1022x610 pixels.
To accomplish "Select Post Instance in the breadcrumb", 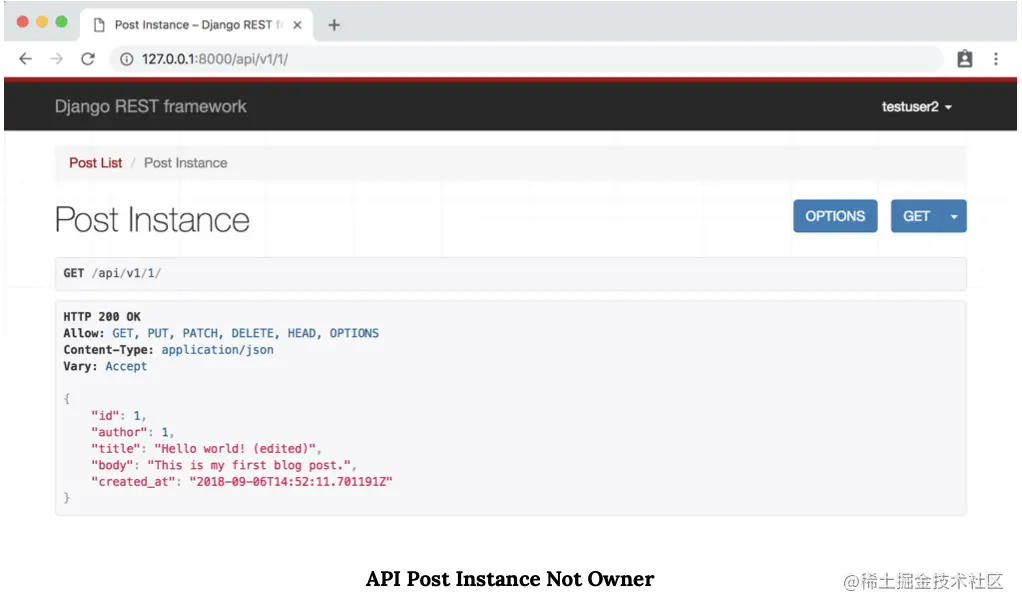I will [x=186, y=163].
